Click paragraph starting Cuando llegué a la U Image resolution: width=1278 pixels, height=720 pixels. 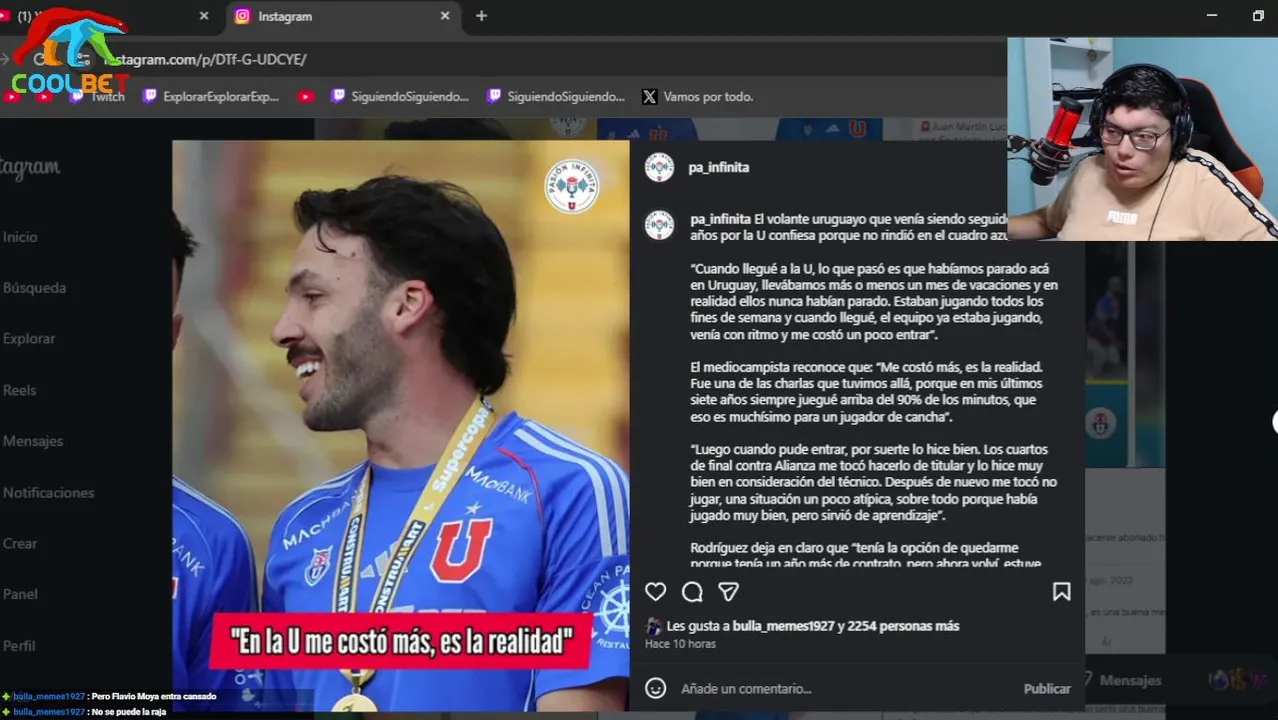[x=873, y=302]
